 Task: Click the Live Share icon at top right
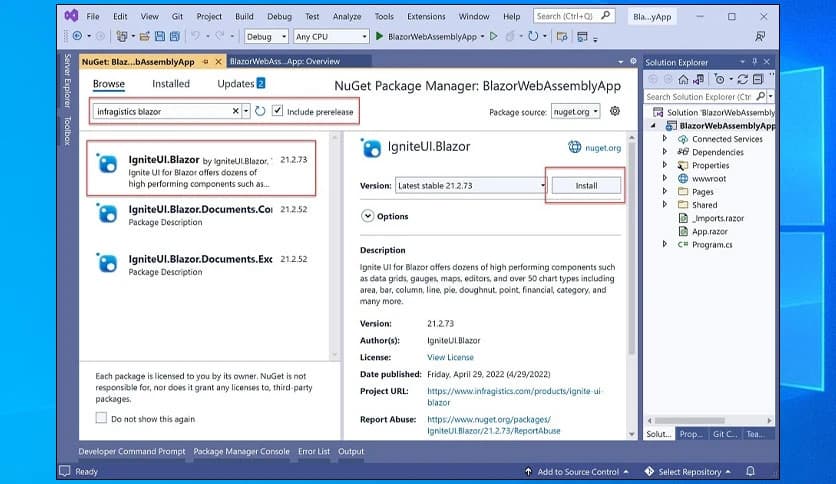760,36
